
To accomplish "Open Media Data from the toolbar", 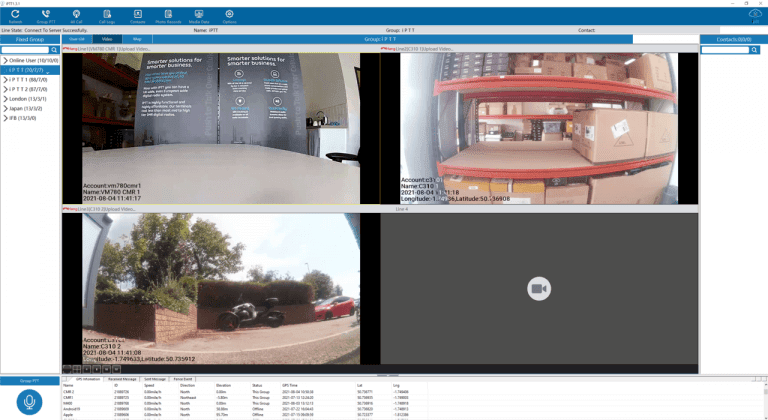I will point(199,16).
